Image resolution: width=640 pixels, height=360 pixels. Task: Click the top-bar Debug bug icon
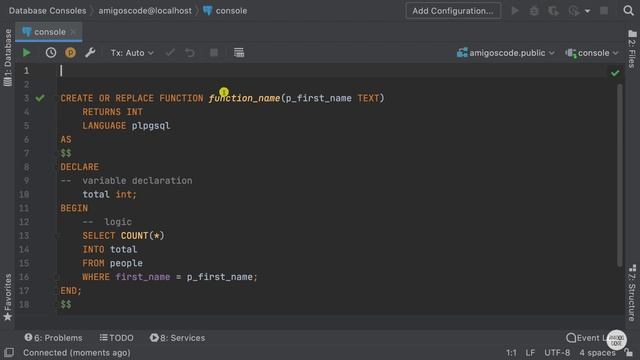click(534, 11)
